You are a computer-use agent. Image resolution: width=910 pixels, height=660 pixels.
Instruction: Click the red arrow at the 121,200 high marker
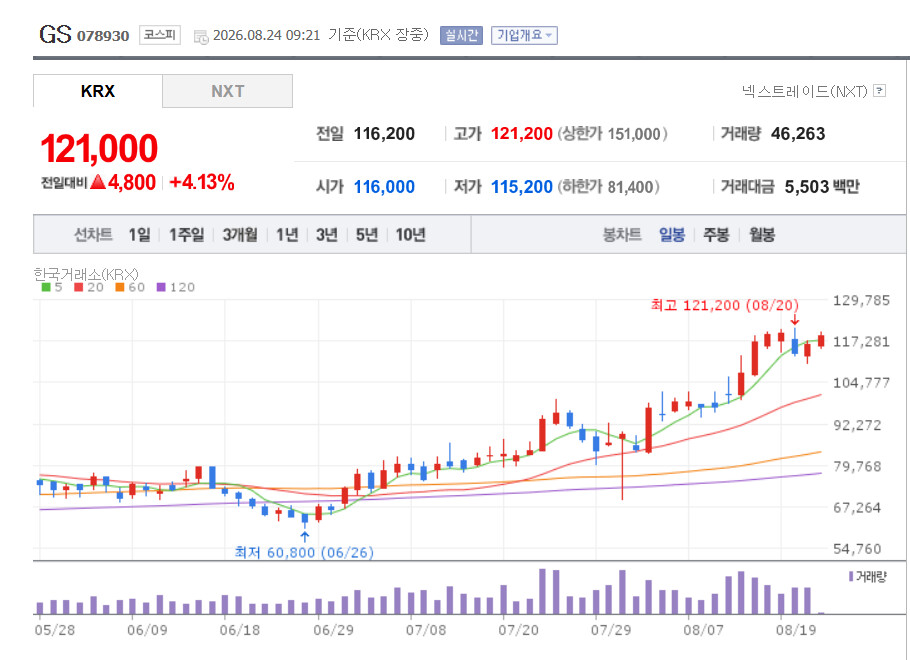pos(795,320)
